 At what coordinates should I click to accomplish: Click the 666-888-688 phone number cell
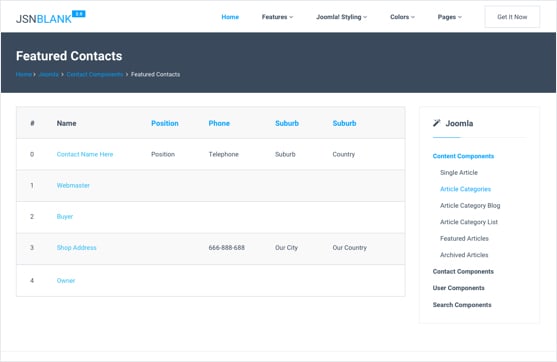[227, 248]
